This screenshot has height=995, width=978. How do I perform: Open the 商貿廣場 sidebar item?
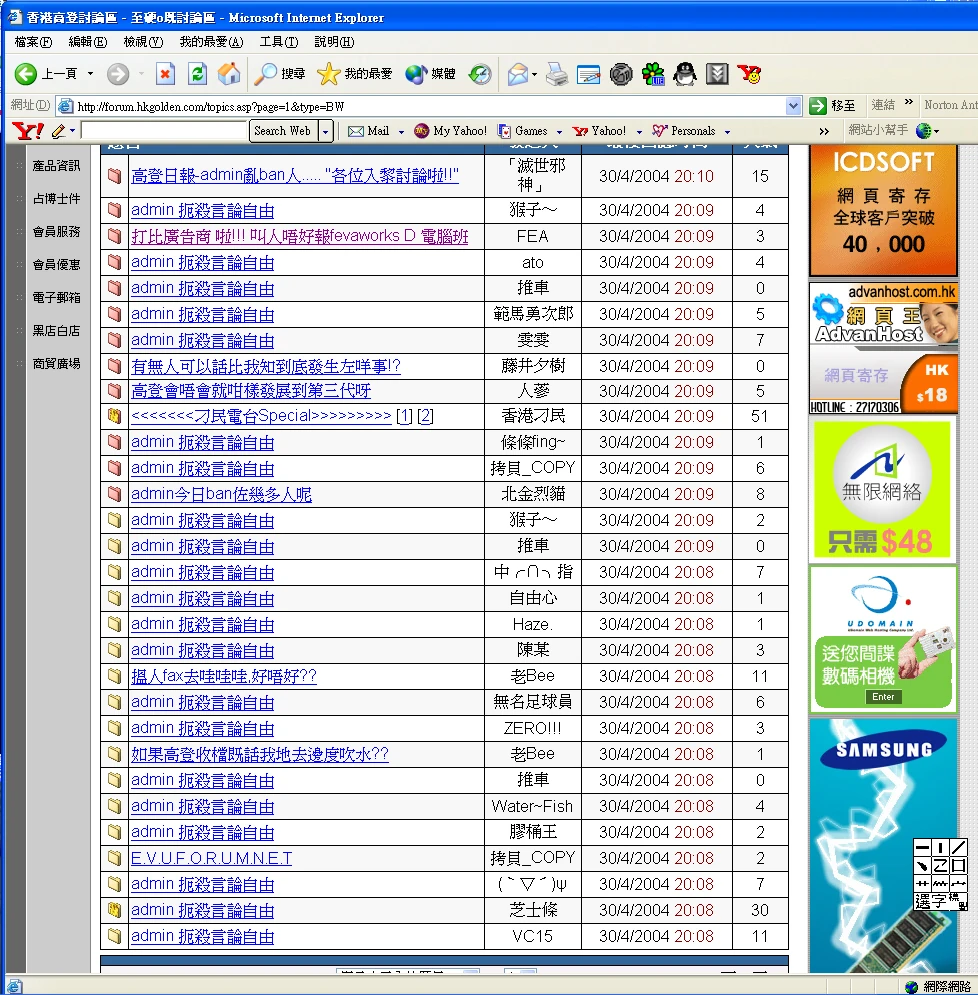click(56, 364)
